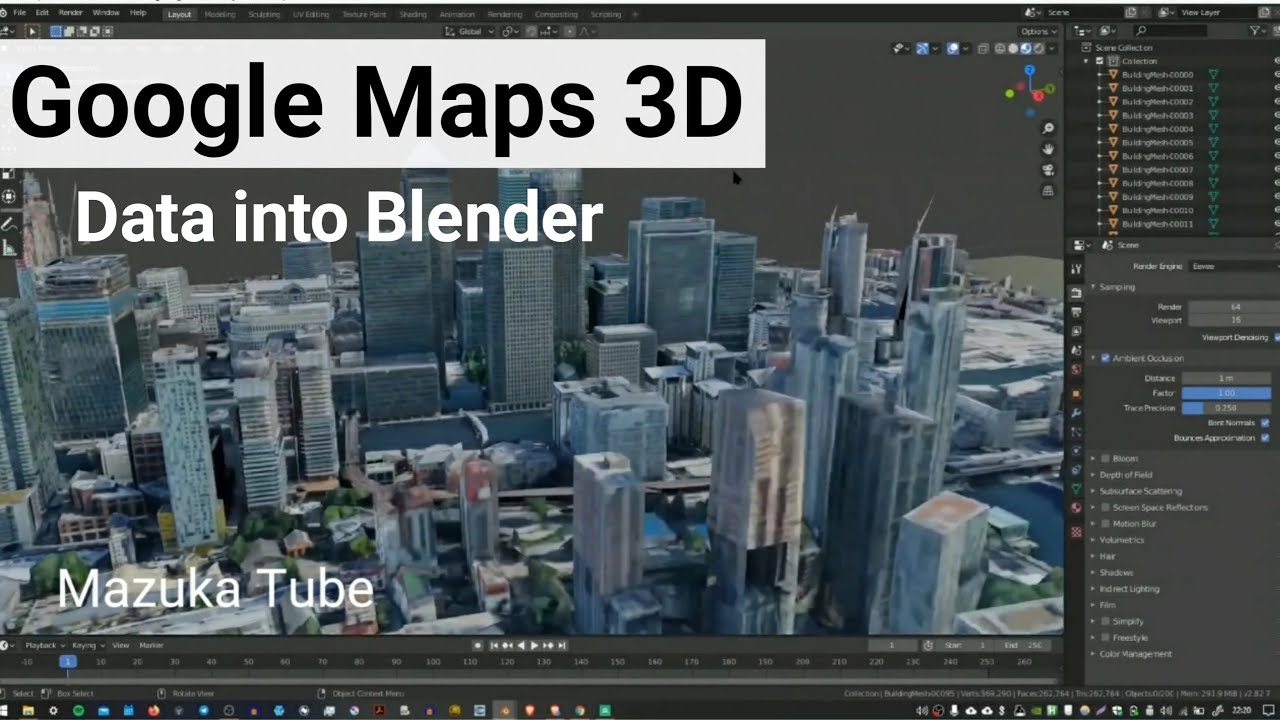Viewport: 1280px width, 720px height.
Task: Select rendered viewport shading
Action: (1039, 49)
